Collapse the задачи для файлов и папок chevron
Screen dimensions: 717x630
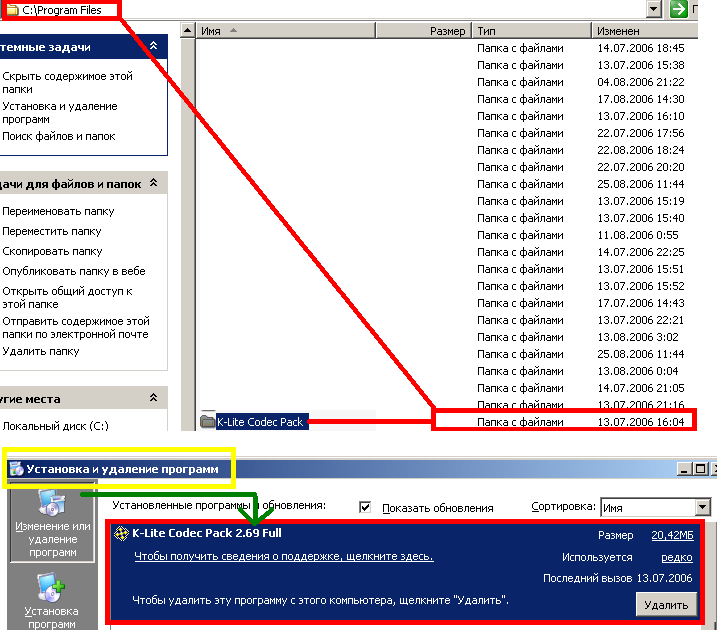tap(154, 183)
